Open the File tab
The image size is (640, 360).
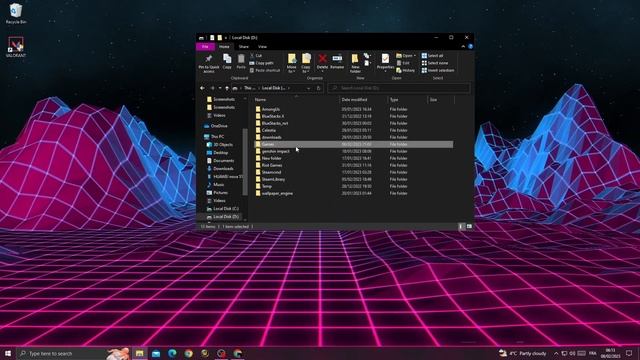[x=205, y=47]
